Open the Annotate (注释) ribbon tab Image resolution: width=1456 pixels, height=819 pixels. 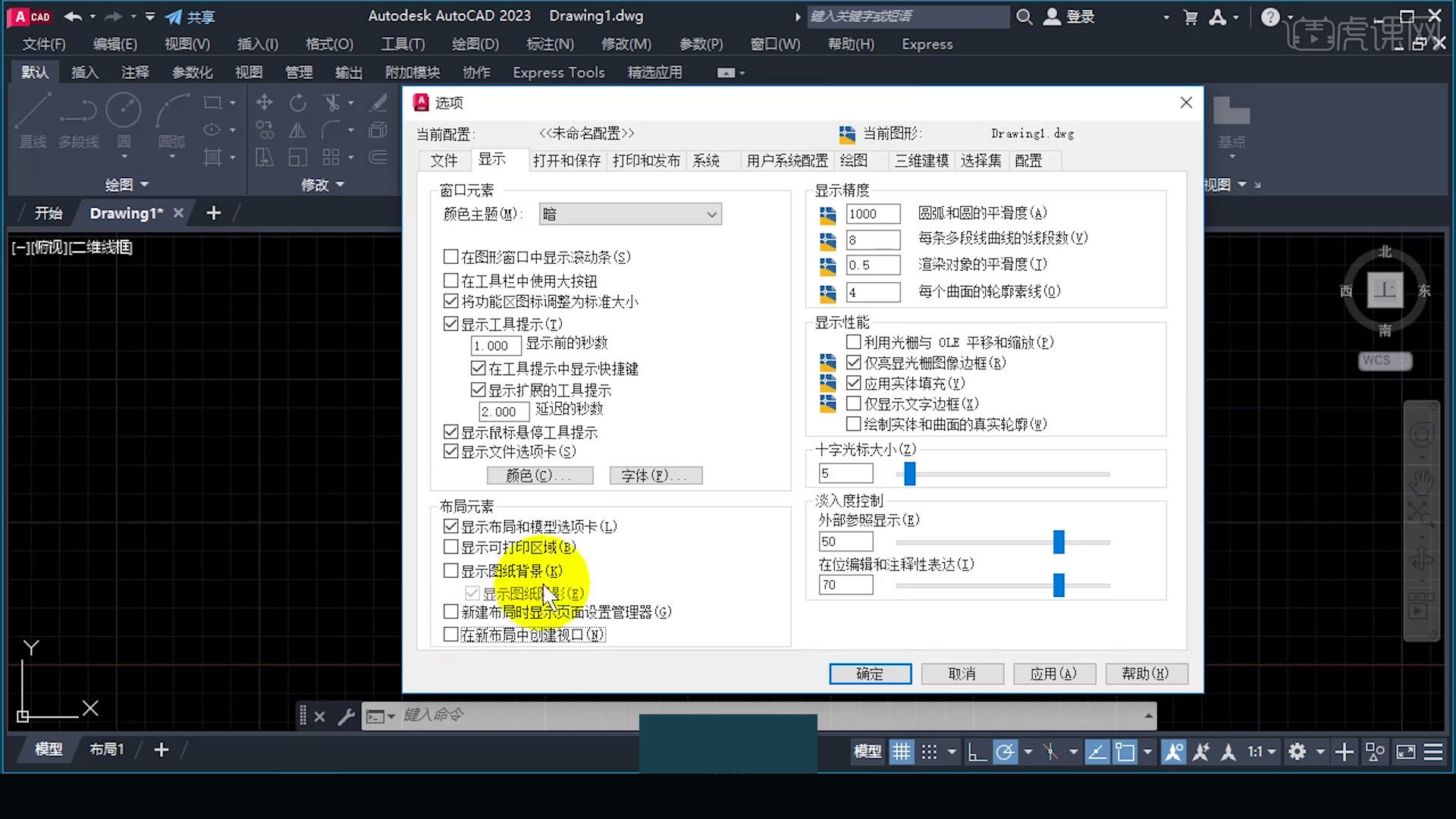135,72
